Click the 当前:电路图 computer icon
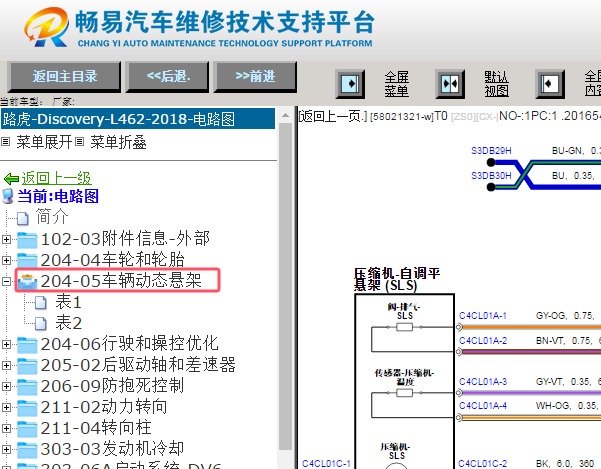 (8, 196)
